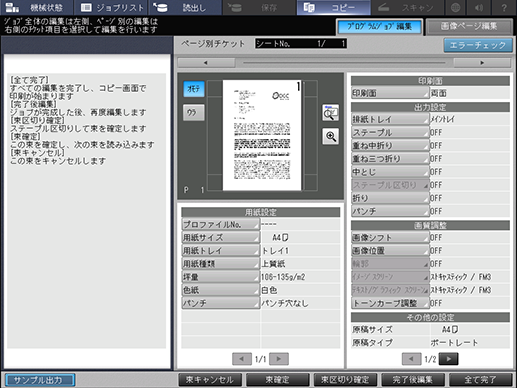
Task: Click the preview magnifier document icon
Action: click(330, 113)
